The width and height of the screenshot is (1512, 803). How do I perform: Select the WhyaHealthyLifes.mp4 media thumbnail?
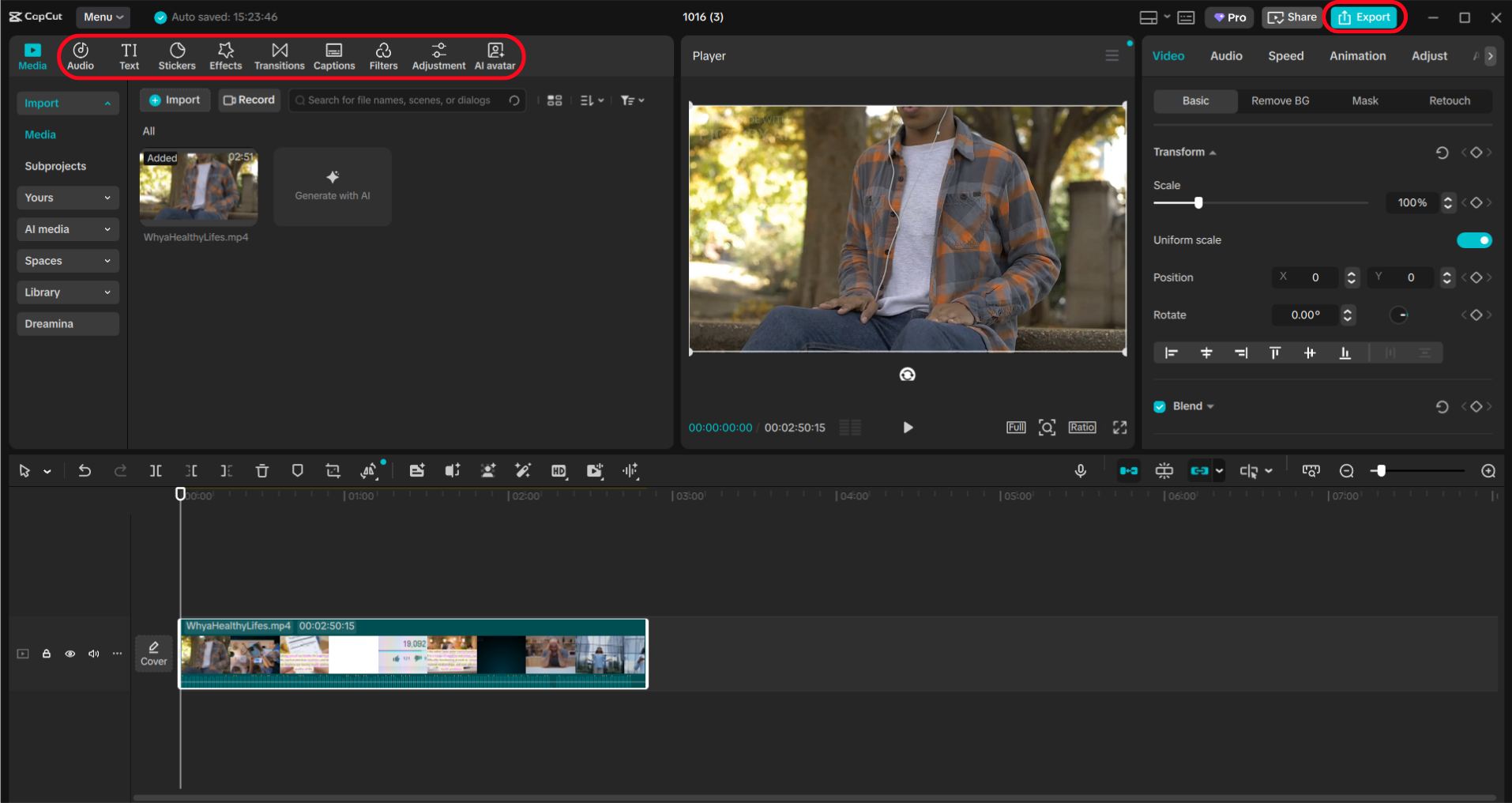(198, 188)
